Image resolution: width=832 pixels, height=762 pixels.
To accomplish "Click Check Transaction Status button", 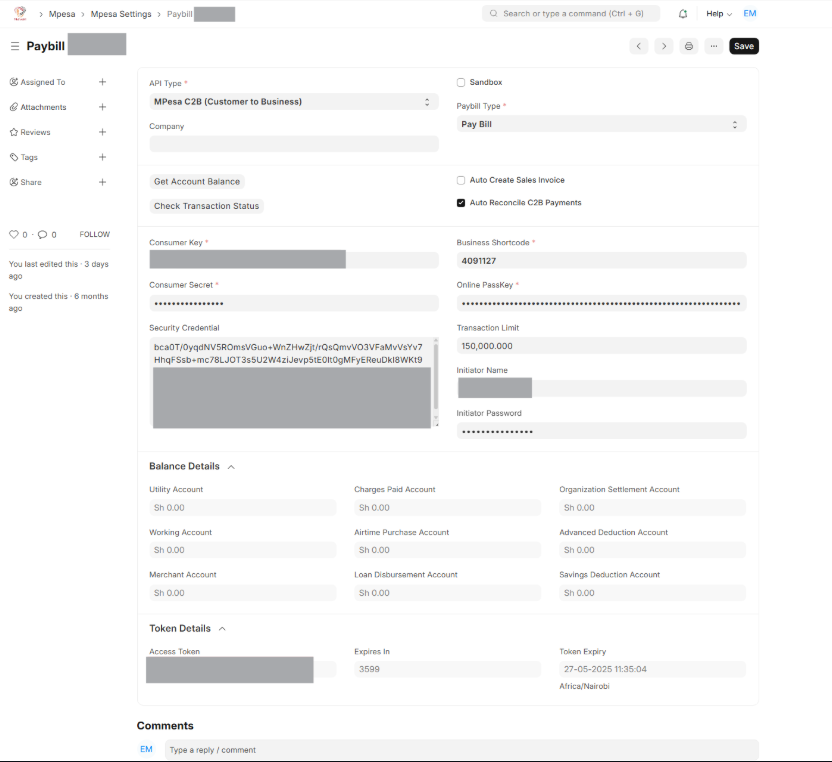I will coord(206,206).
